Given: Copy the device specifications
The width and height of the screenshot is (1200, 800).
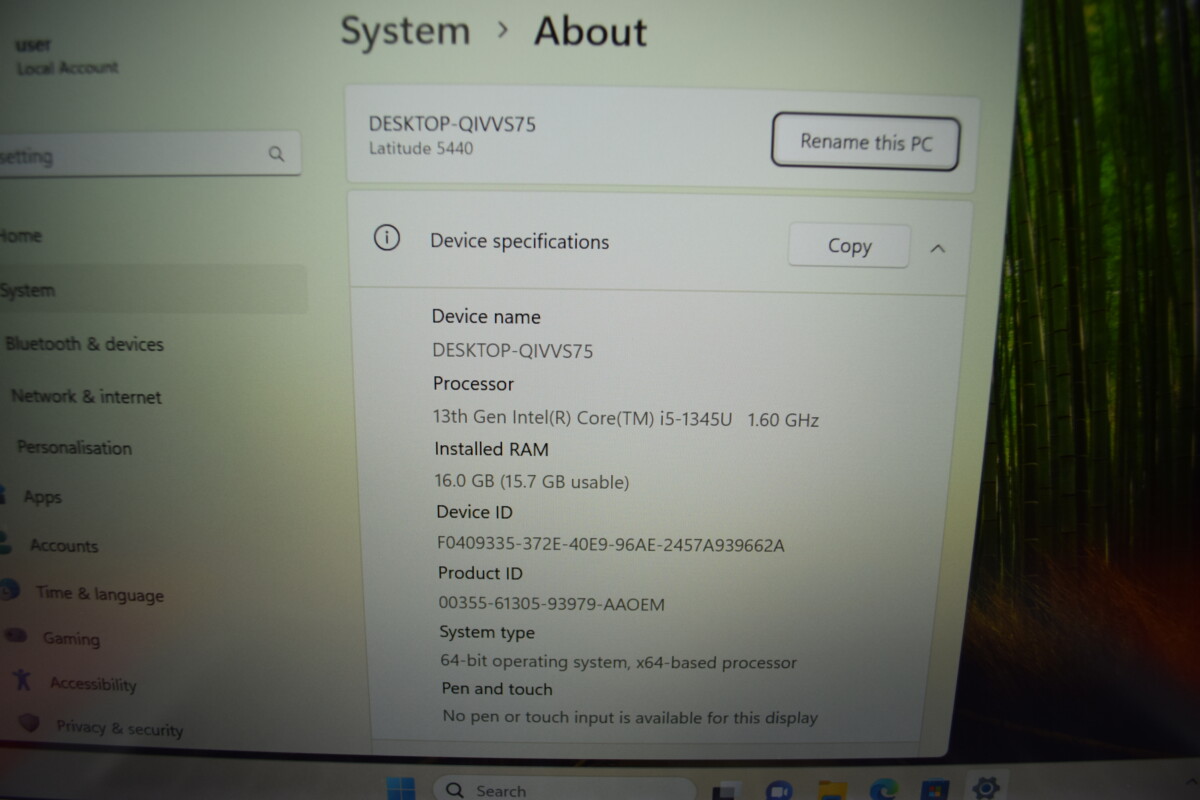Looking at the screenshot, I should (849, 246).
